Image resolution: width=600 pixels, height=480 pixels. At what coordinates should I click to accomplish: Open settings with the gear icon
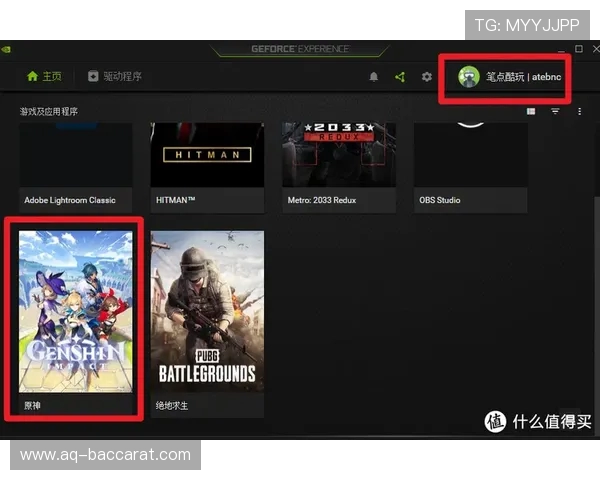[x=427, y=77]
